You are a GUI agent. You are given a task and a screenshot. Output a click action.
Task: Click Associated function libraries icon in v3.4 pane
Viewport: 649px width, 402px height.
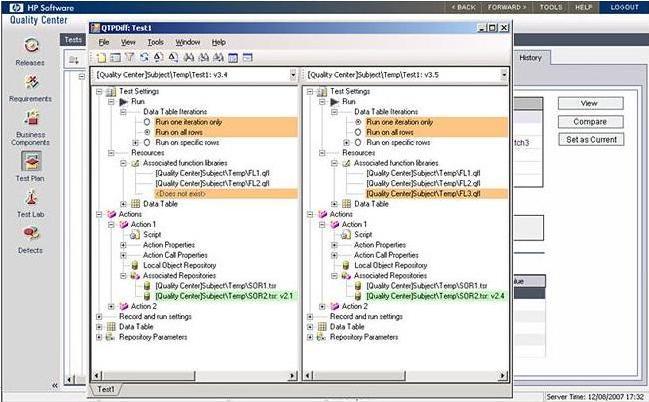tap(135, 163)
